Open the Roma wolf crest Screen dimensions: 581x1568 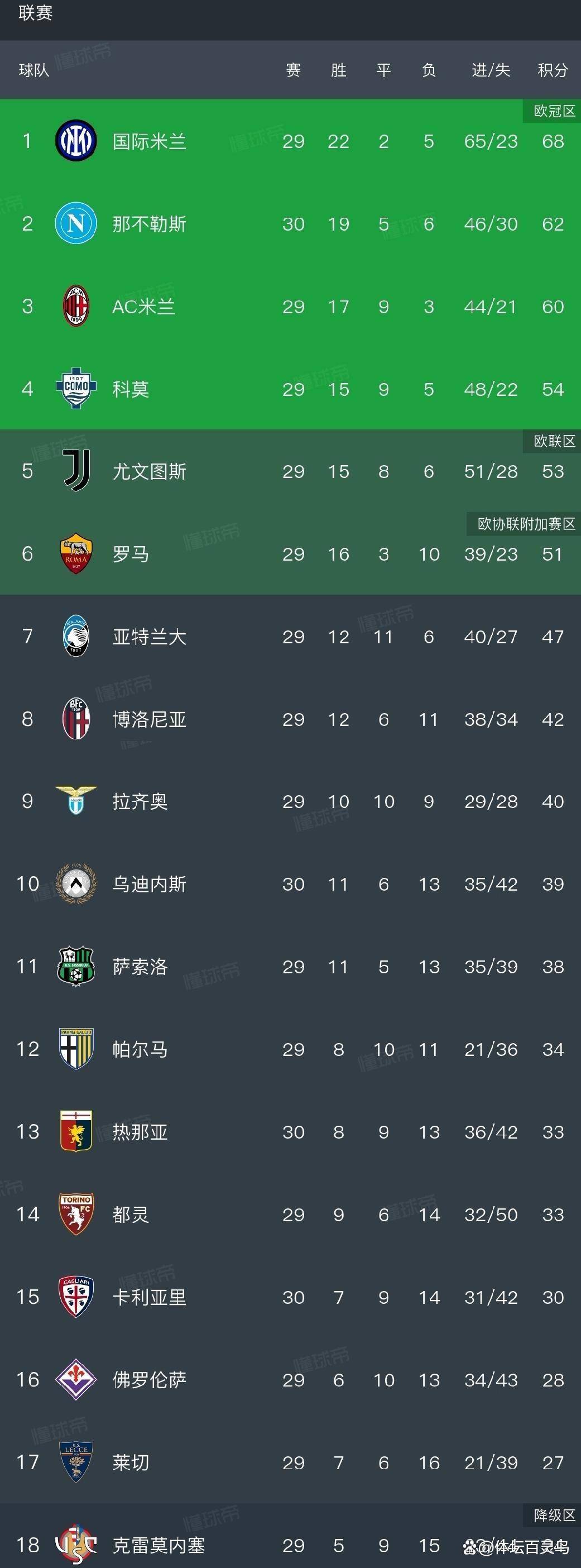coord(75,554)
